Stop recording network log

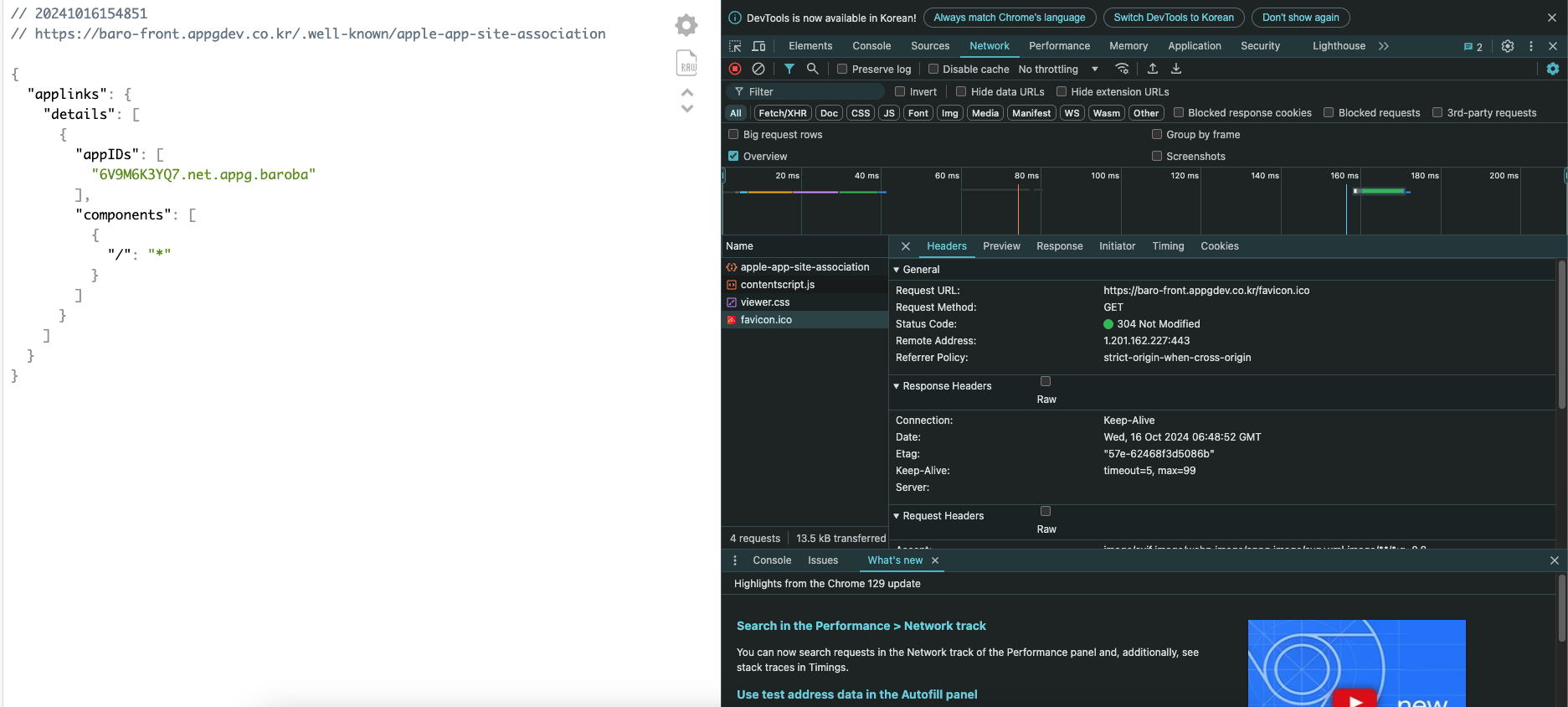point(735,69)
